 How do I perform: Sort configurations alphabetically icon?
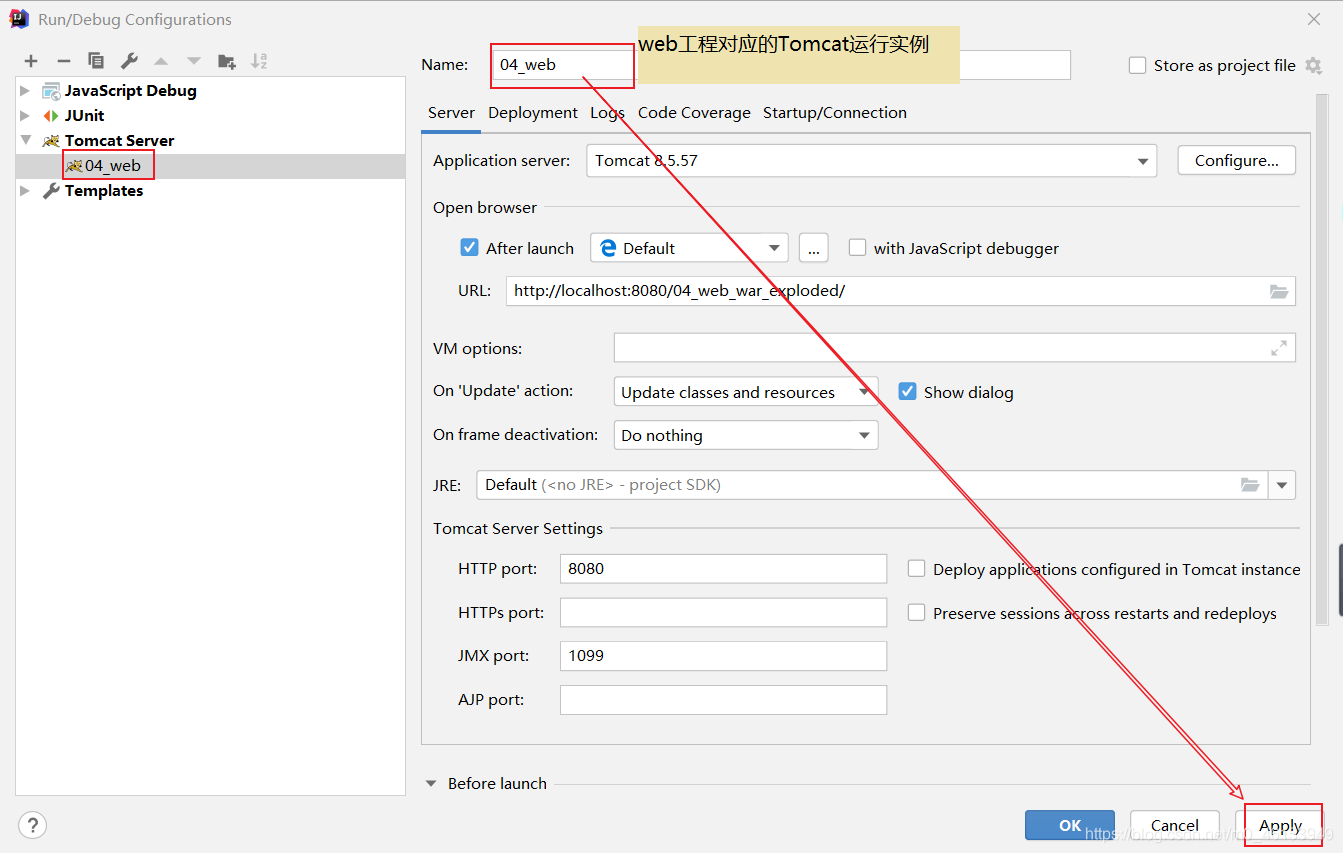tap(259, 61)
